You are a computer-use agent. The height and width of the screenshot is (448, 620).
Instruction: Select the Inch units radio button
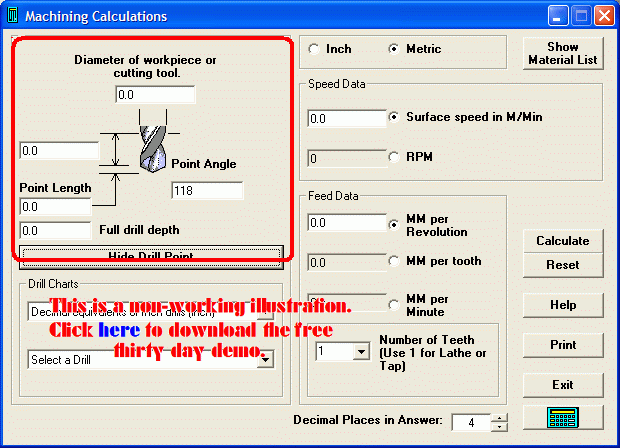(x=314, y=49)
